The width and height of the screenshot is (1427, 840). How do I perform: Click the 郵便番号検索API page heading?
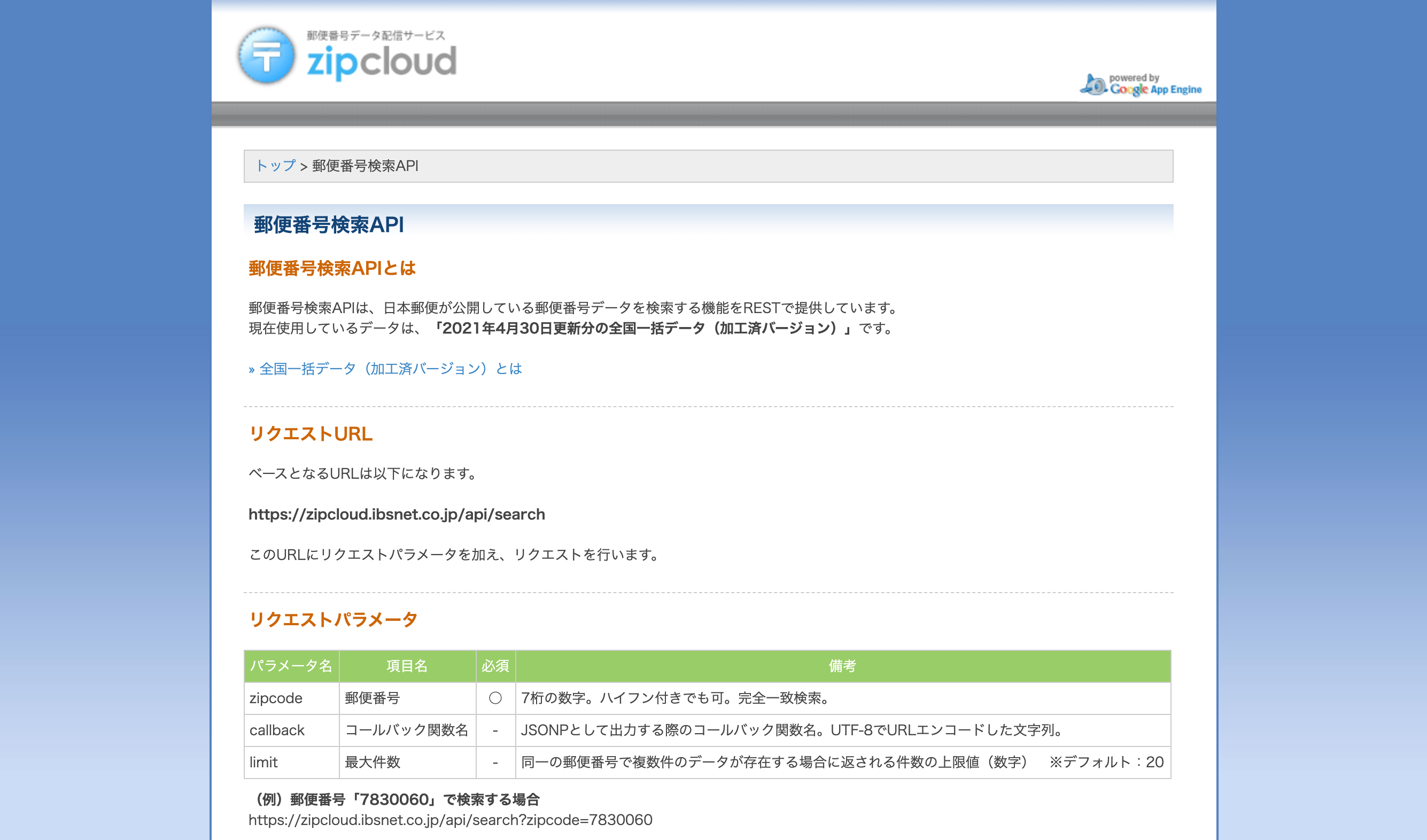coord(329,225)
